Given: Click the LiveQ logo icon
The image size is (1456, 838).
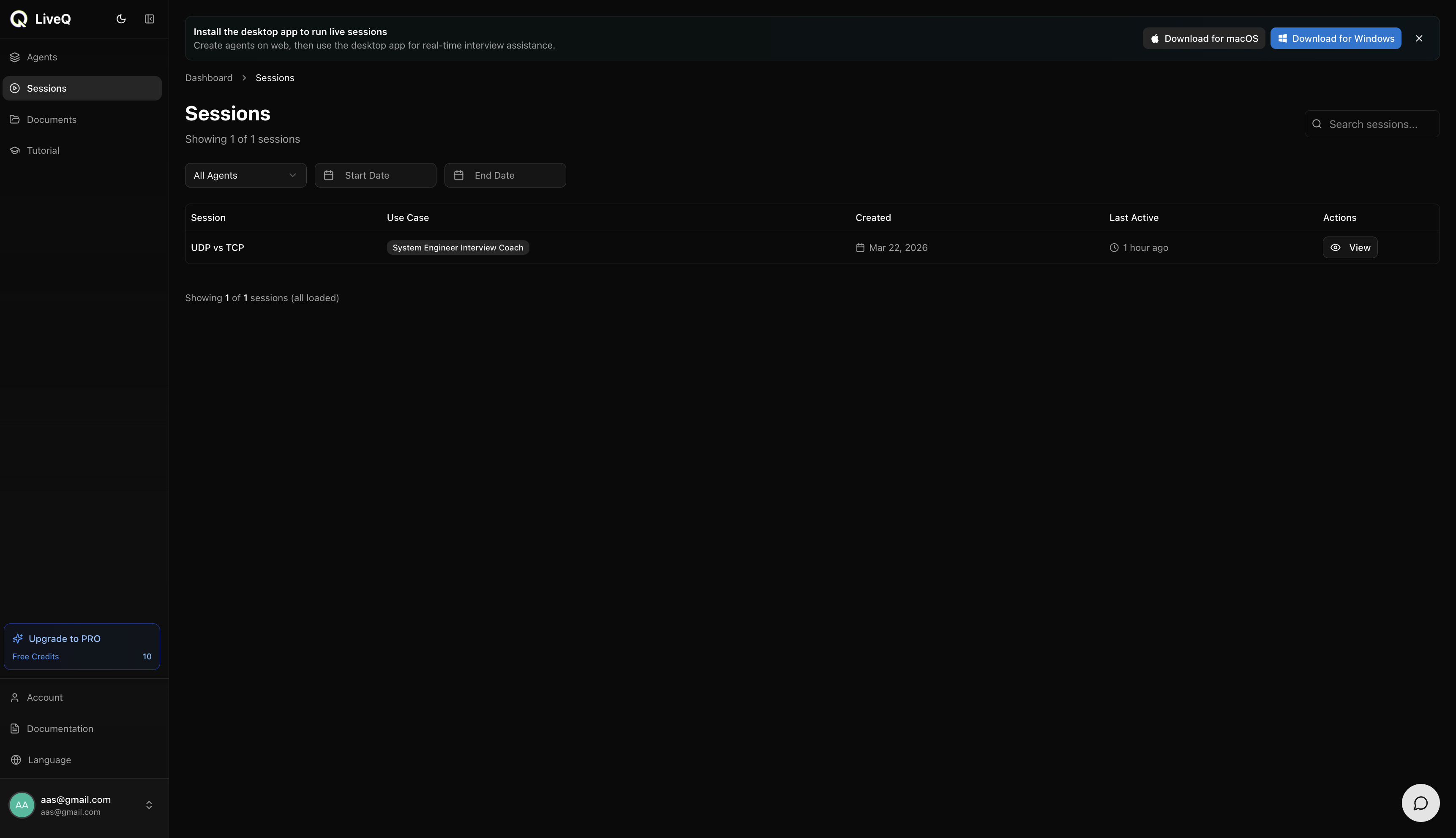Looking at the screenshot, I should [19, 19].
